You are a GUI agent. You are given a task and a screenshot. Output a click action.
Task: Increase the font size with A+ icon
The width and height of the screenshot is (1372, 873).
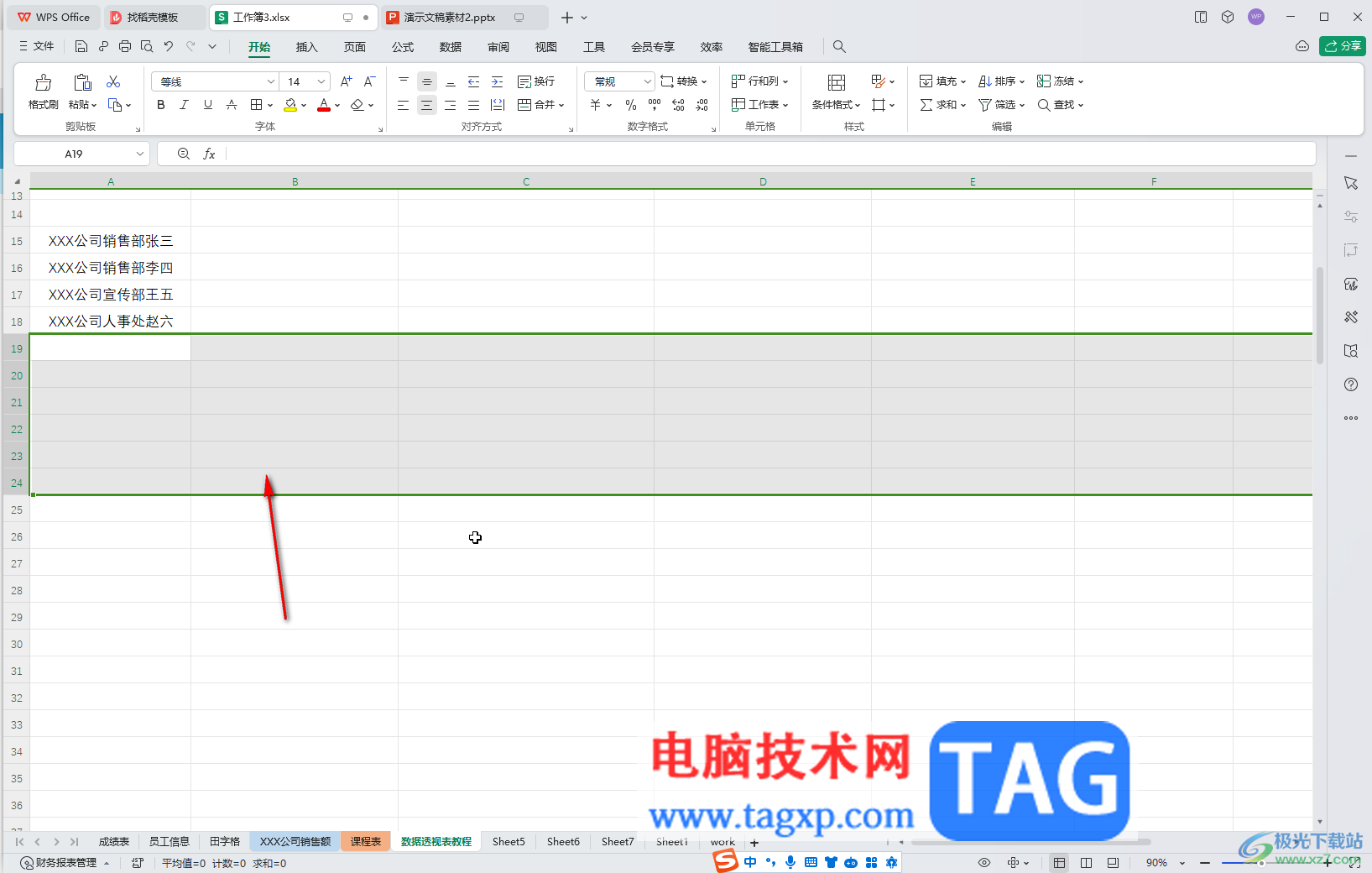[347, 81]
